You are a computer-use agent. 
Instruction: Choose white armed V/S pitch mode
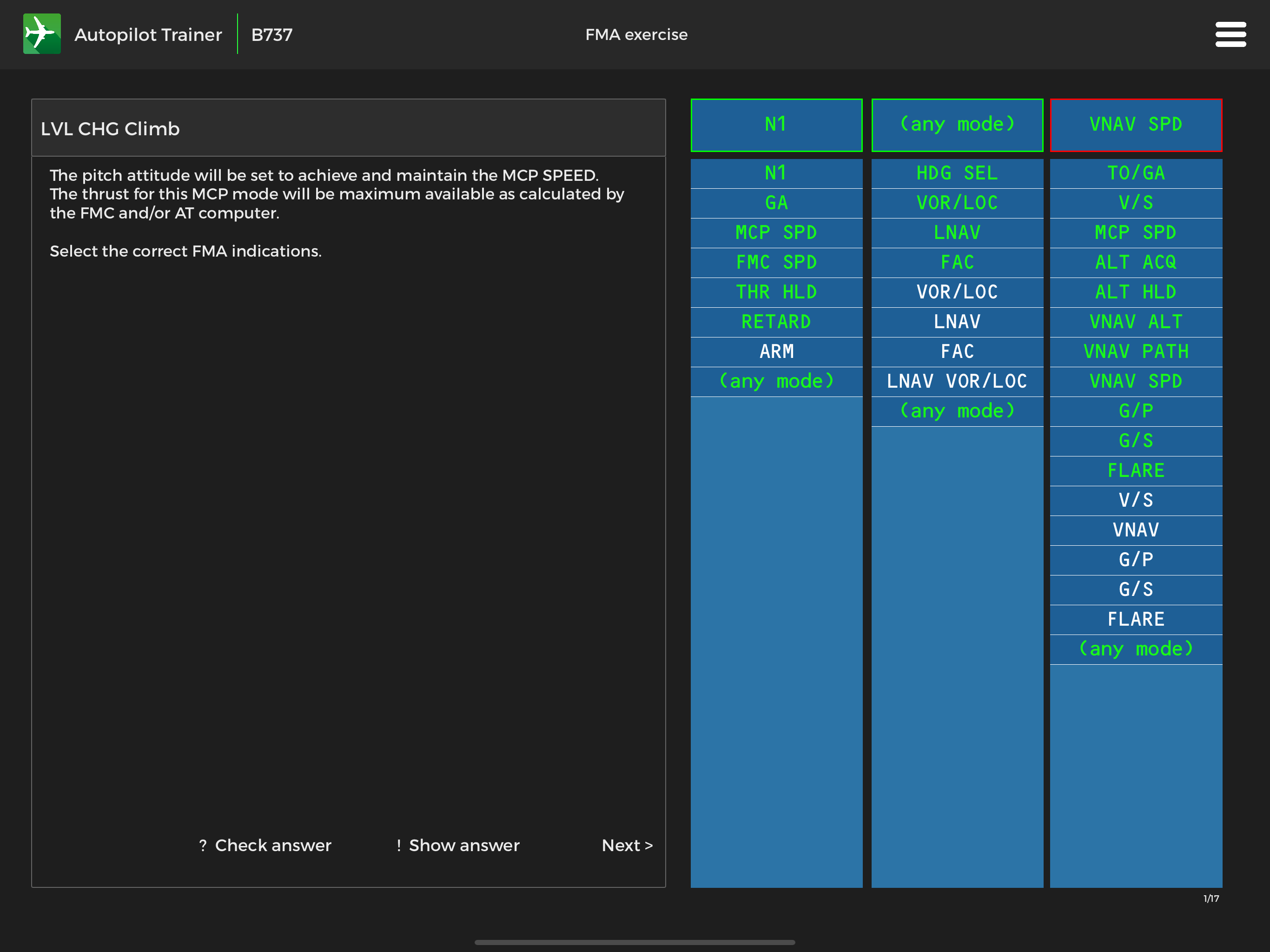point(1136,501)
